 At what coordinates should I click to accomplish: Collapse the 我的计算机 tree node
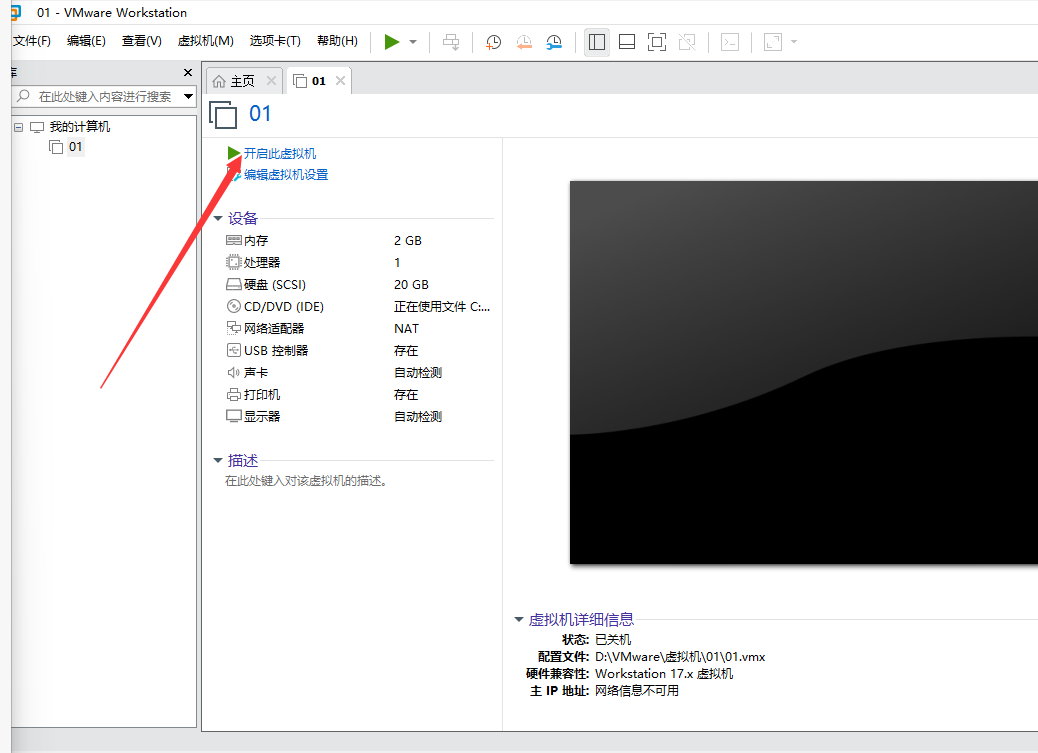19,127
